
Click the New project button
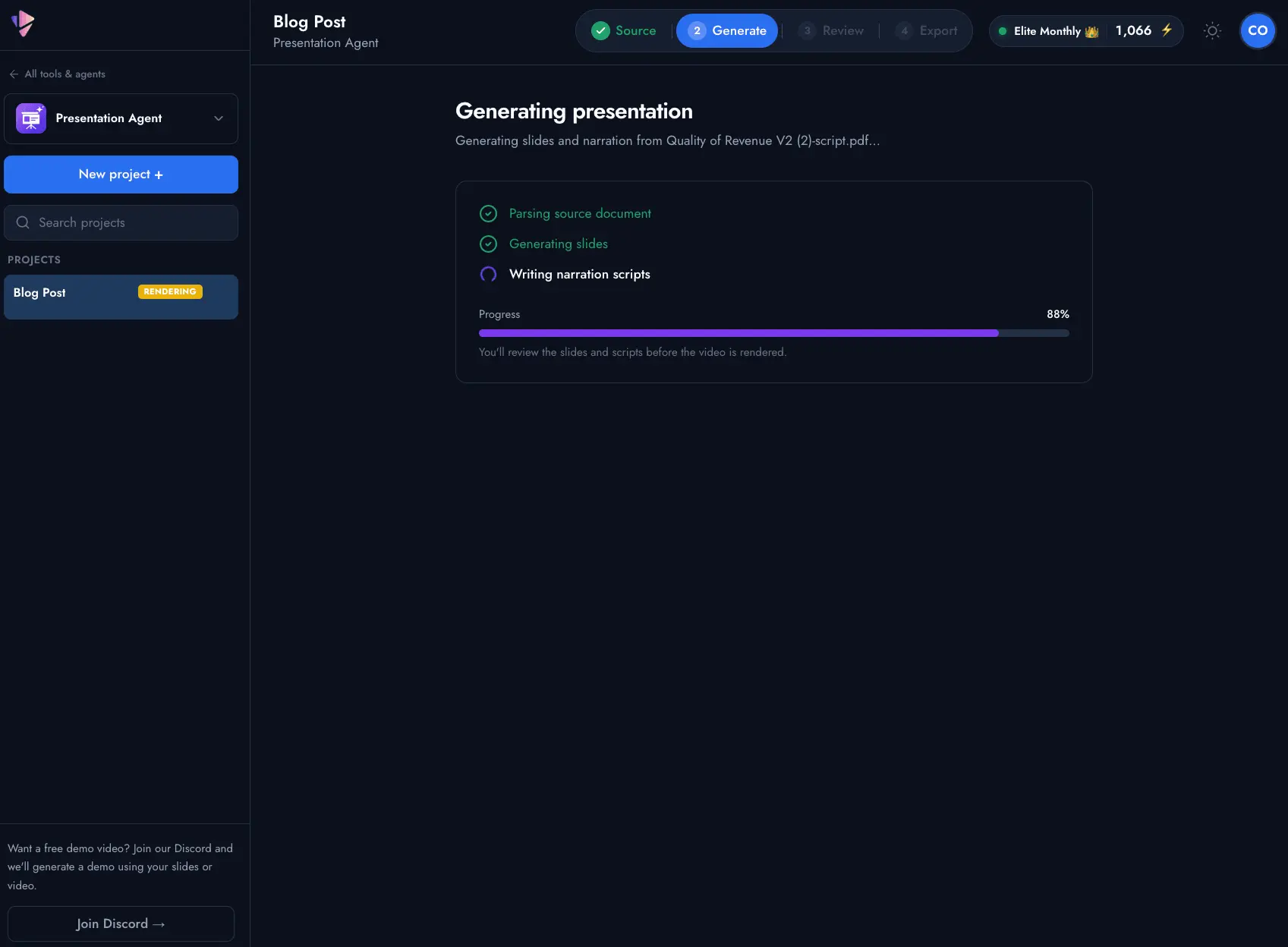pyautogui.click(x=121, y=175)
